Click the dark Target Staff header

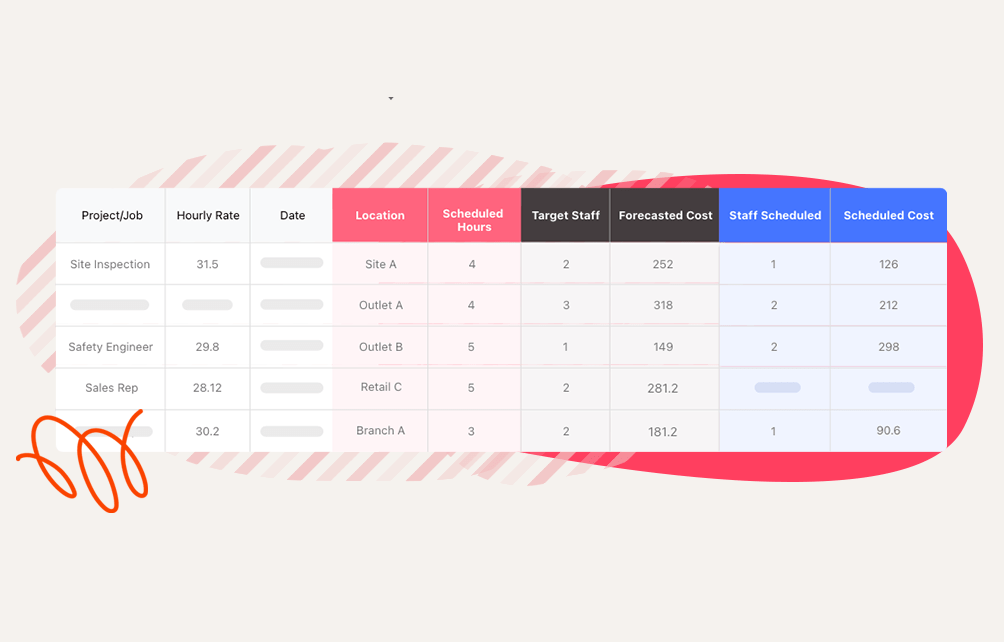click(x=565, y=216)
